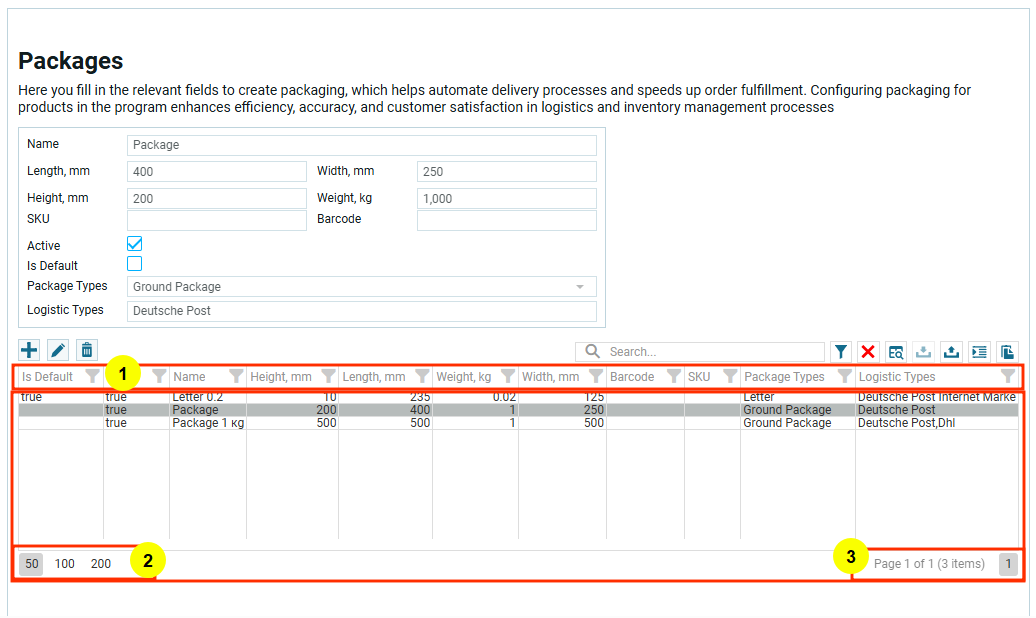Click the copy documents icon in toolbar

pos(1007,352)
